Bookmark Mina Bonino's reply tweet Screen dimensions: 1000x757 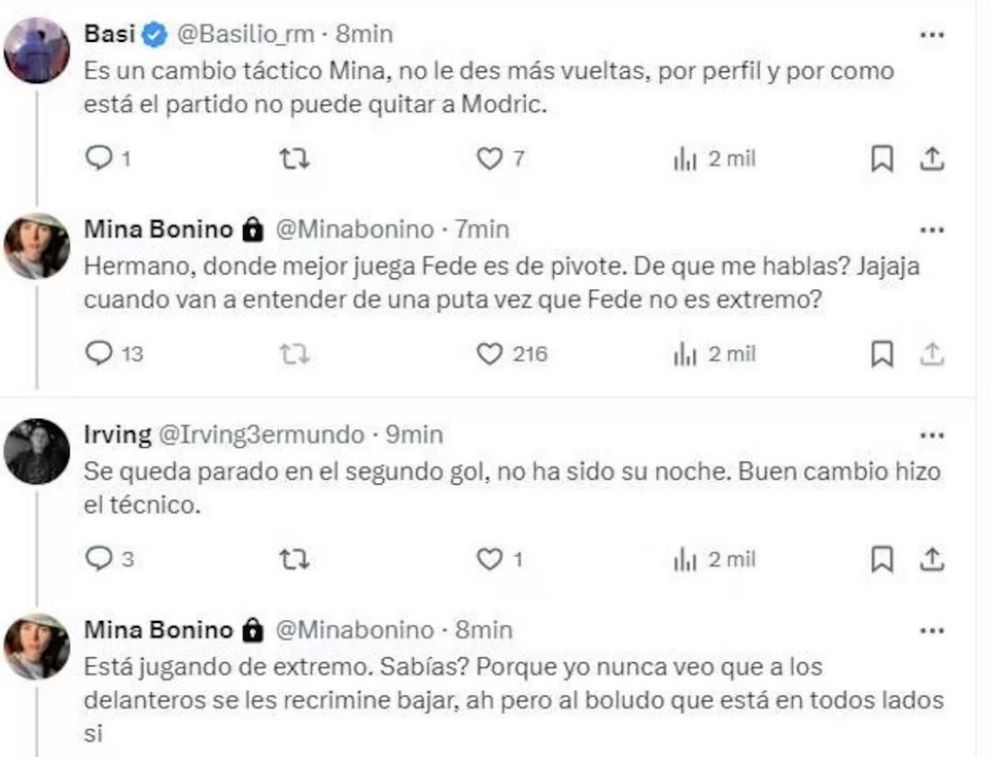tap(880, 353)
